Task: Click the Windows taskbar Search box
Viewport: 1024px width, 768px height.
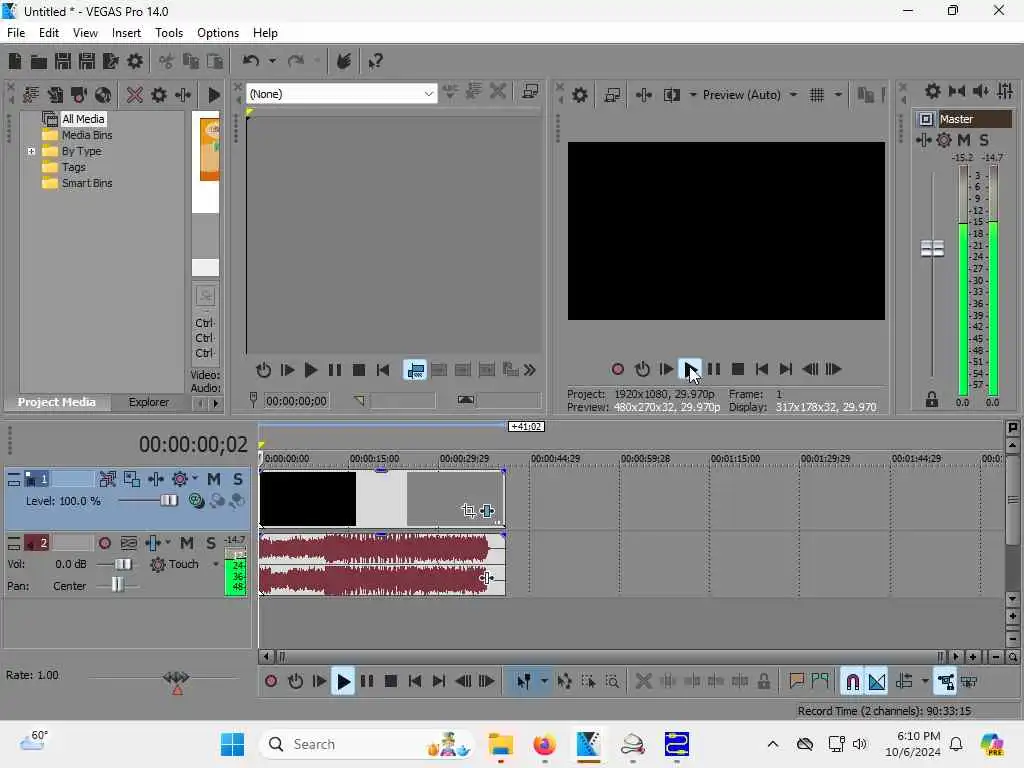Action: click(366, 744)
